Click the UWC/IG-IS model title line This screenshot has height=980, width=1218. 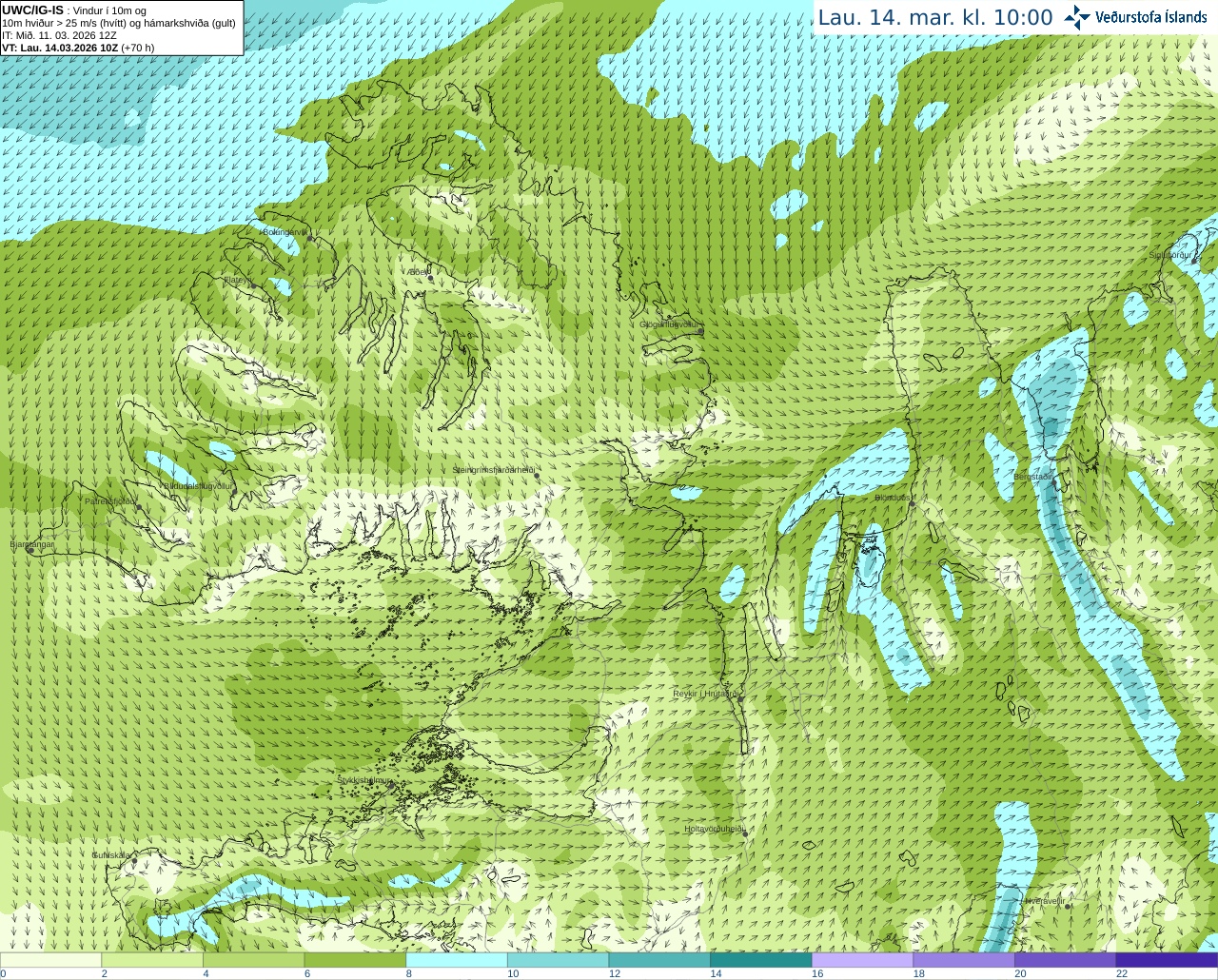coord(74,10)
